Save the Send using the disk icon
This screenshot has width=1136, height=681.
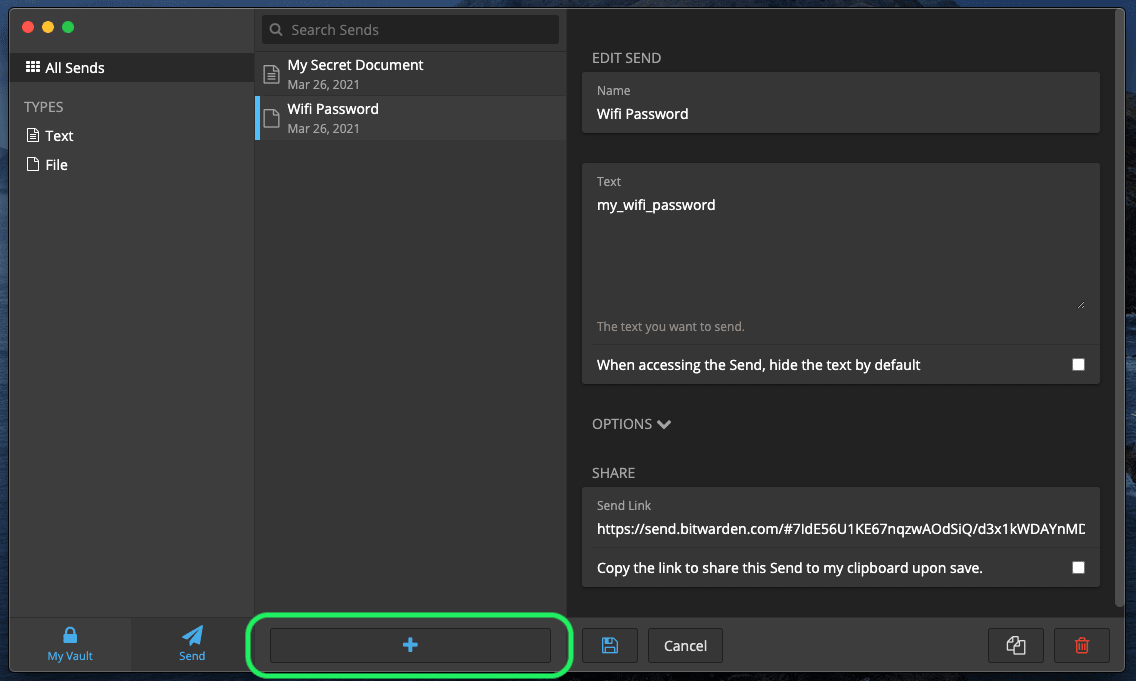point(610,645)
